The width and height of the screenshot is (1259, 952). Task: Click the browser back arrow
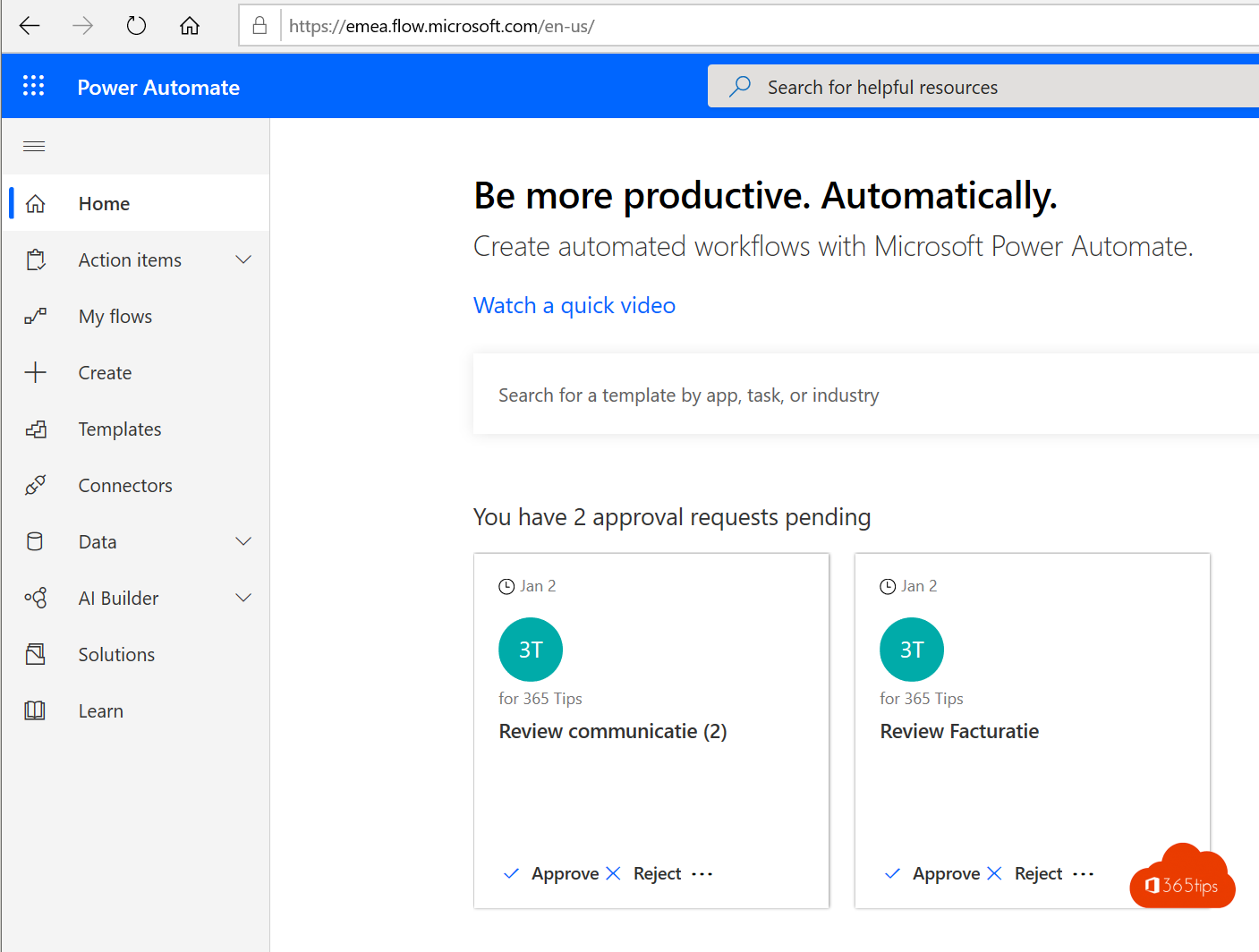[30, 26]
